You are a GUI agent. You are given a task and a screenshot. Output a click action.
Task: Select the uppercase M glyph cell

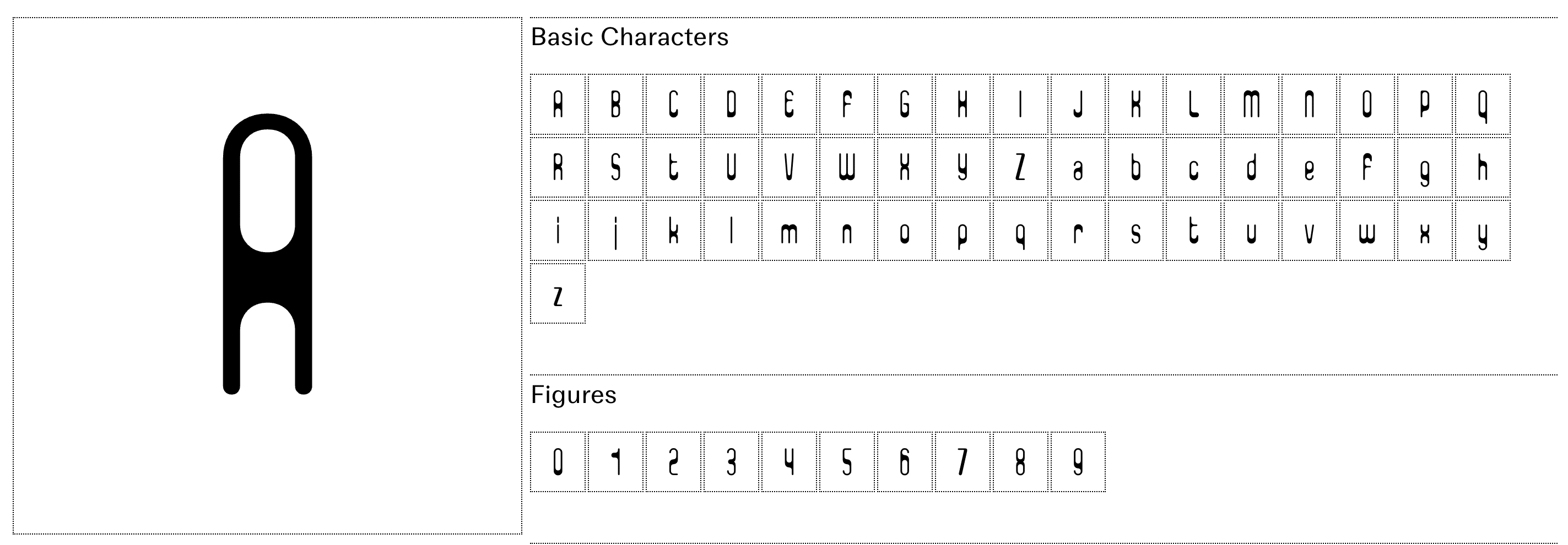coord(1251,104)
